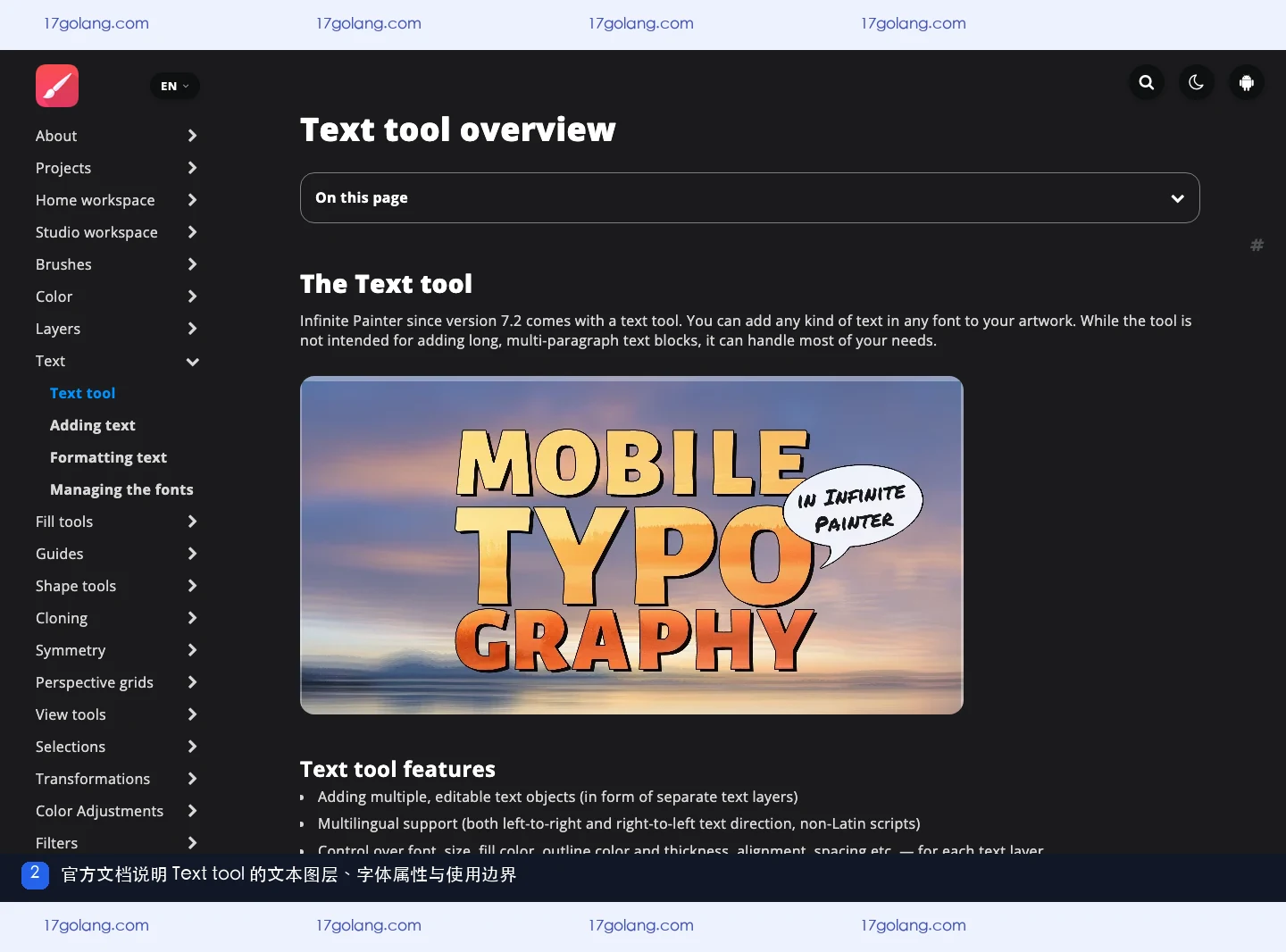
Task: Select About in the sidebar
Action: pyautogui.click(x=56, y=136)
